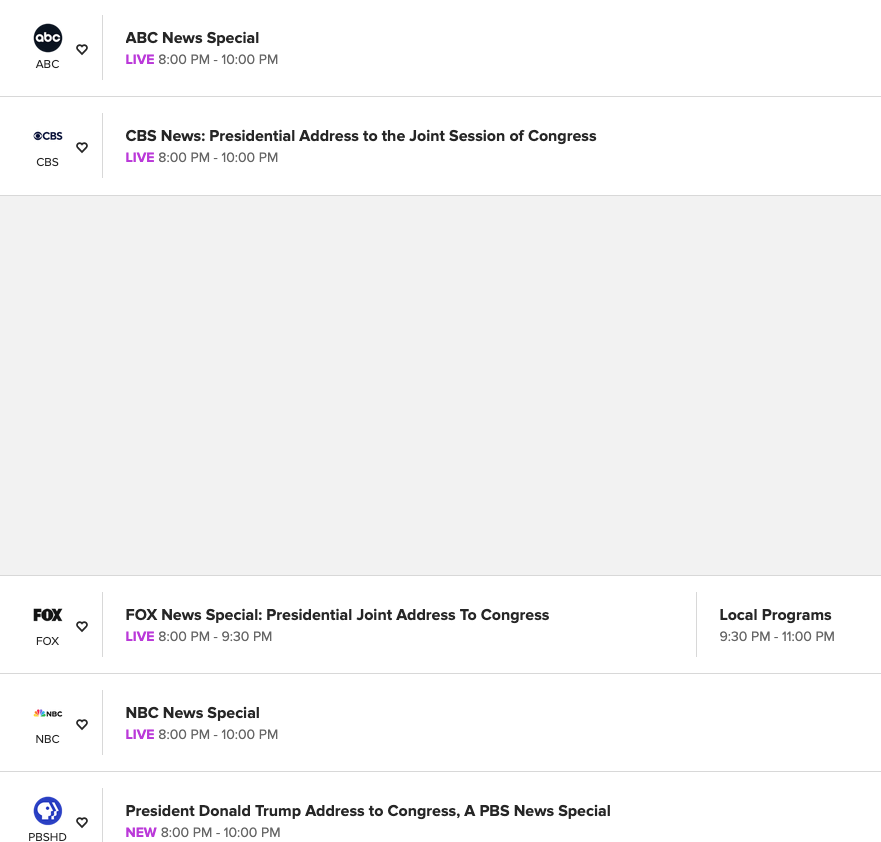
Task: Click the PBS network logo
Action: click(48, 811)
